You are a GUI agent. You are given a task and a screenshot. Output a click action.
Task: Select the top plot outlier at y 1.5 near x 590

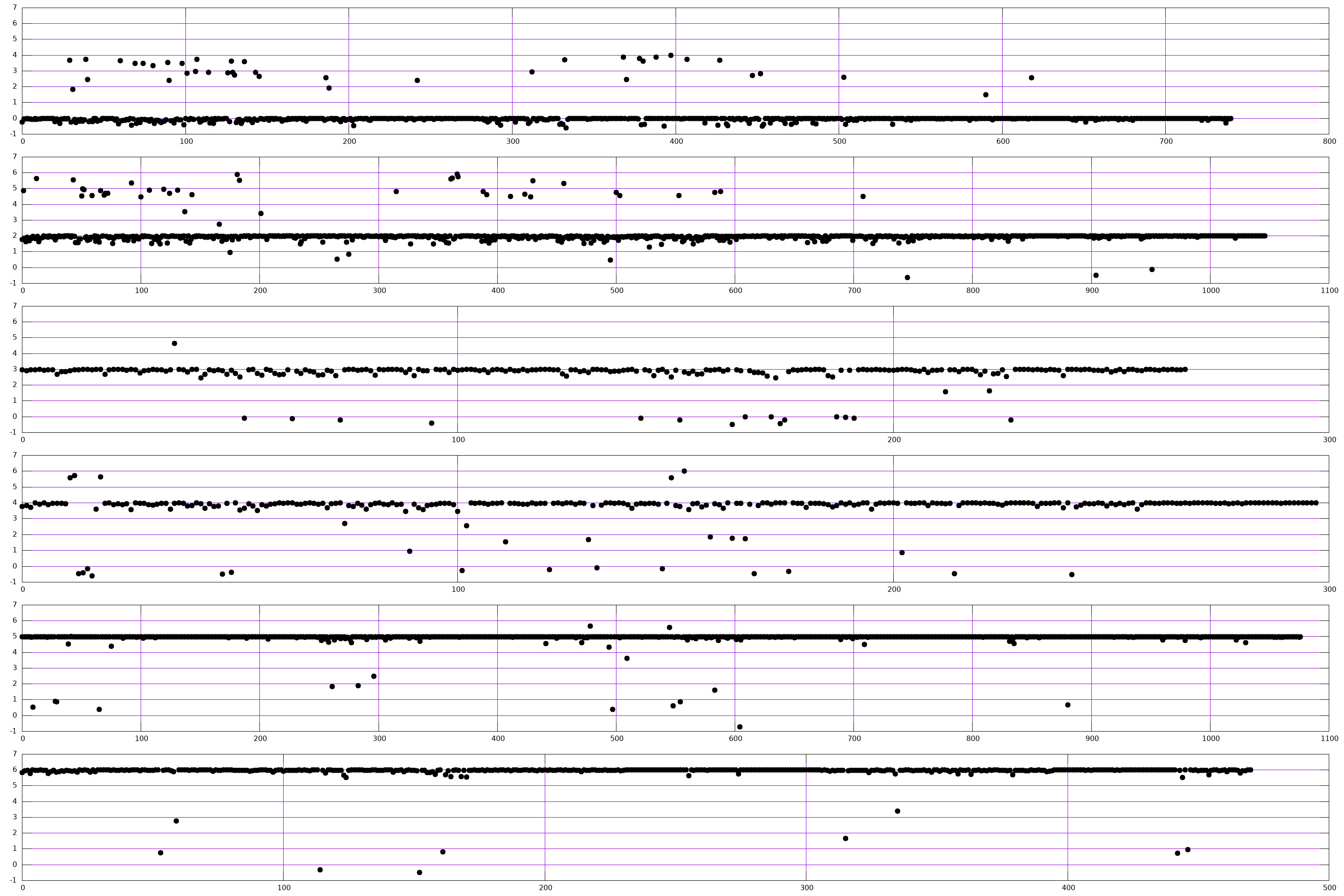[986, 95]
